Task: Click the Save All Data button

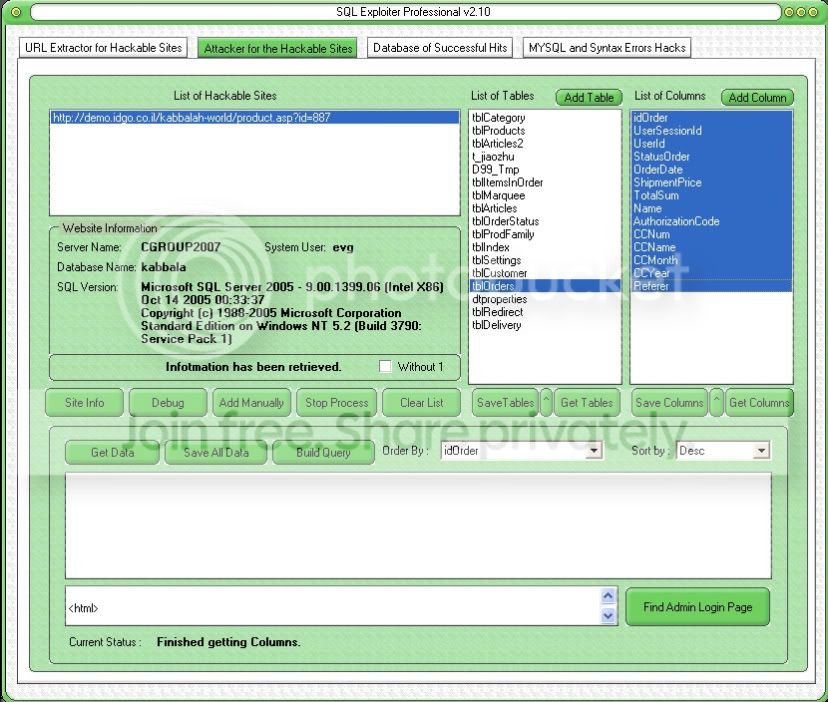Action: (215, 452)
